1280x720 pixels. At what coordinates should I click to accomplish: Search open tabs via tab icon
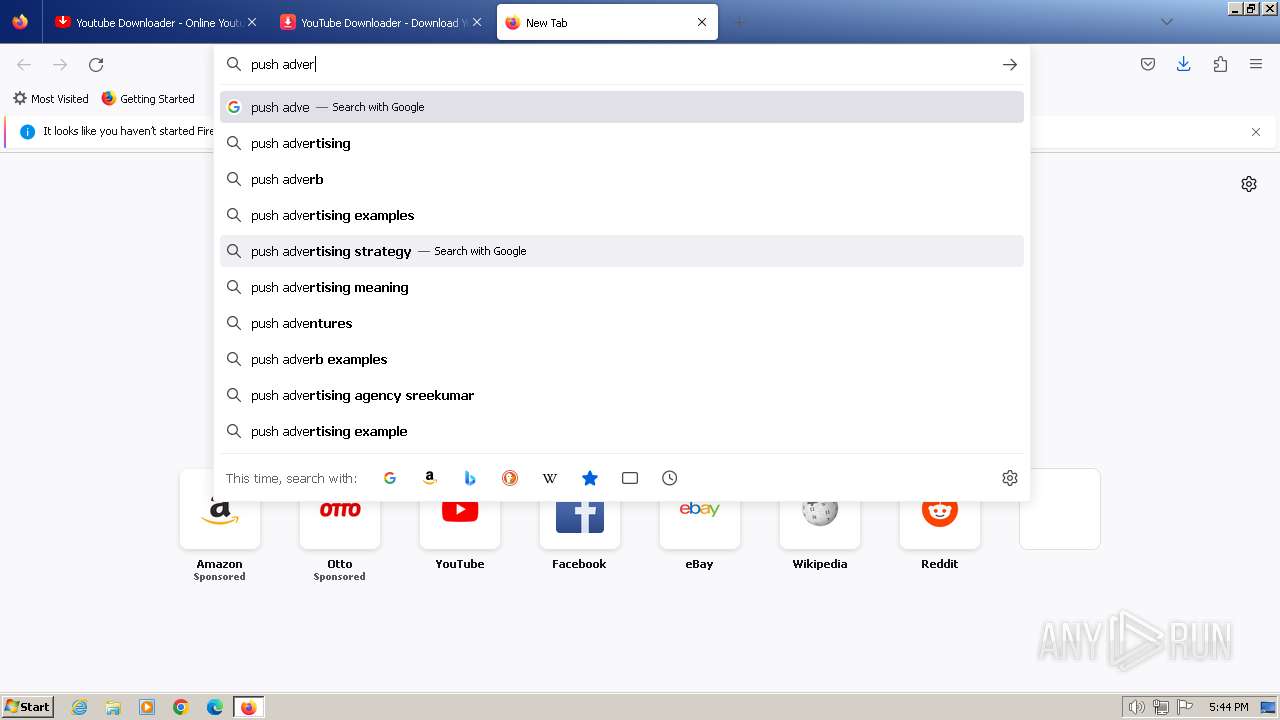[x=630, y=478]
